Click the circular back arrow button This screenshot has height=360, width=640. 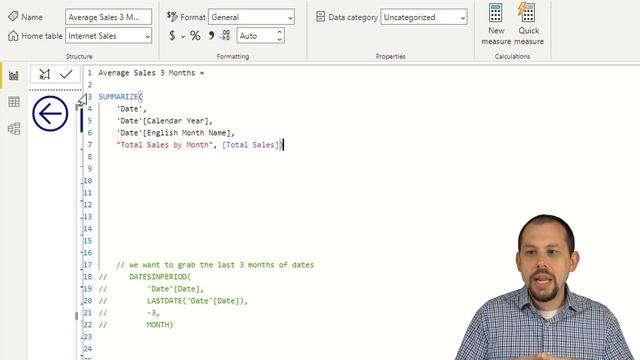(50, 113)
